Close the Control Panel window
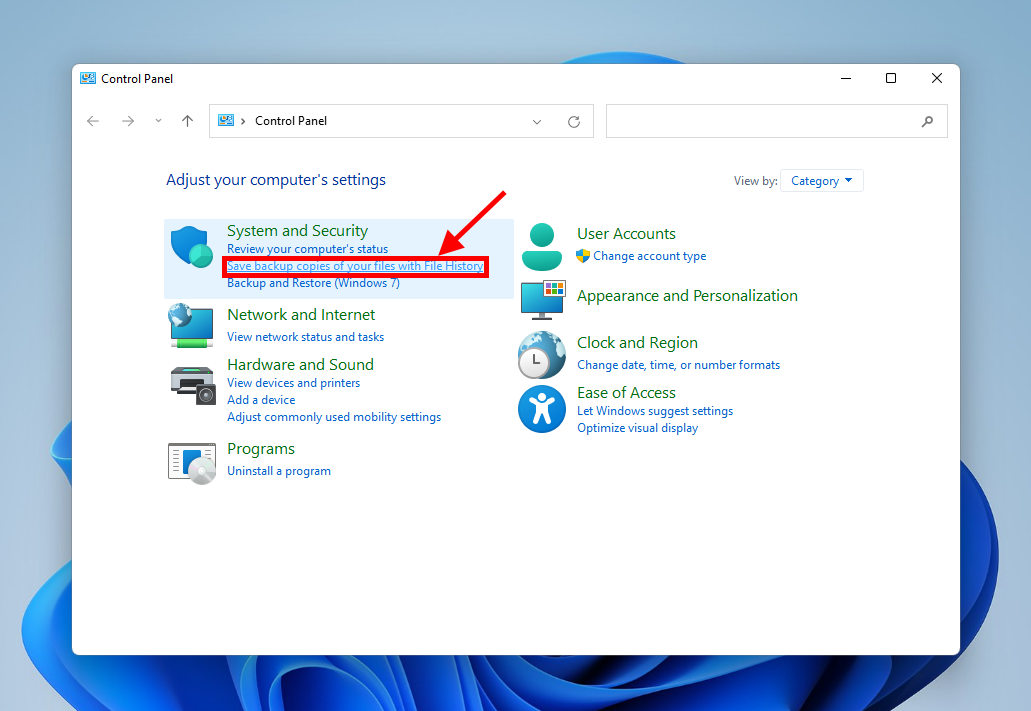This screenshot has width=1031, height=711. click(937, 78)
